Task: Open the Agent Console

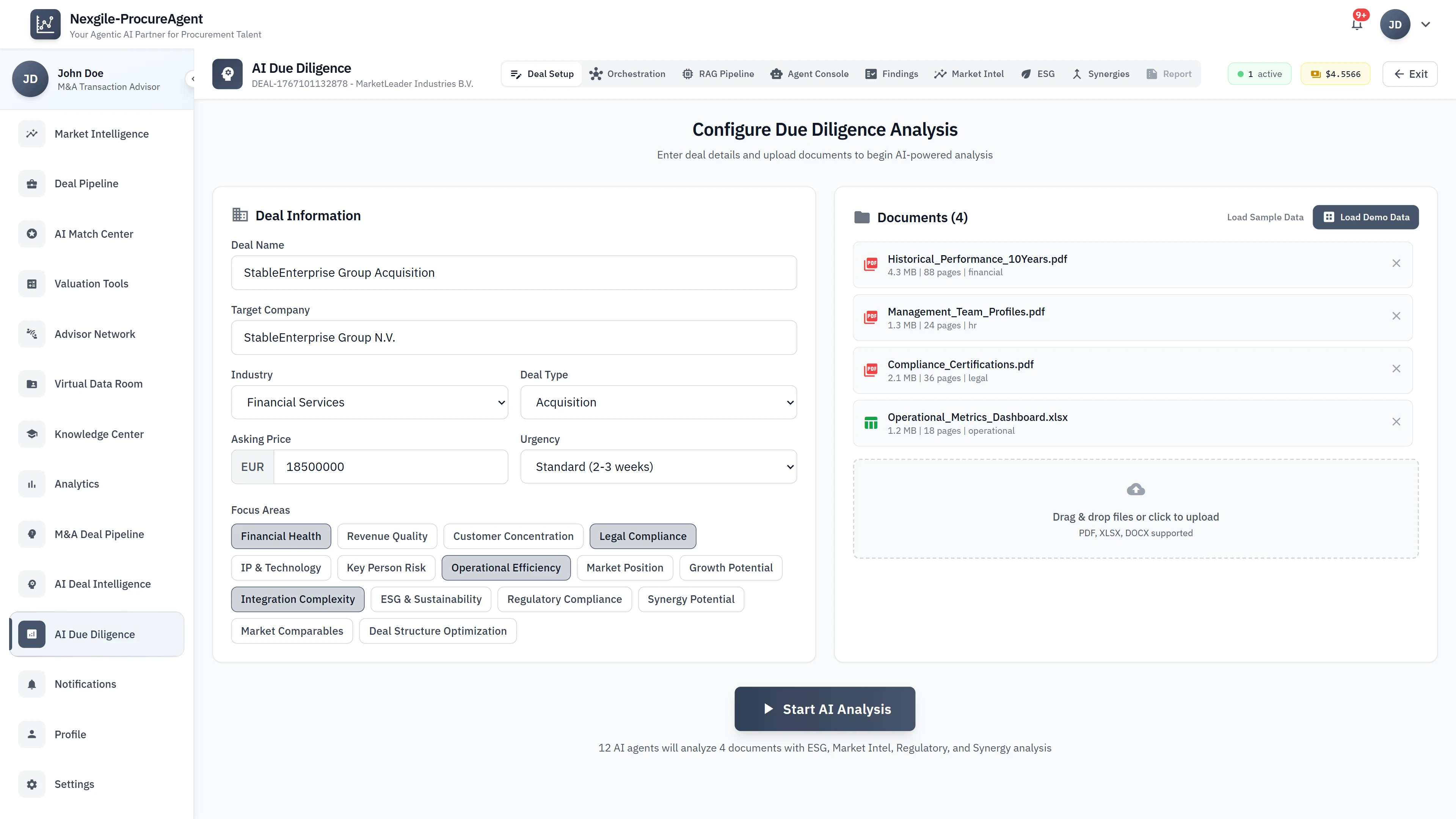Action: tap(810, 74)
